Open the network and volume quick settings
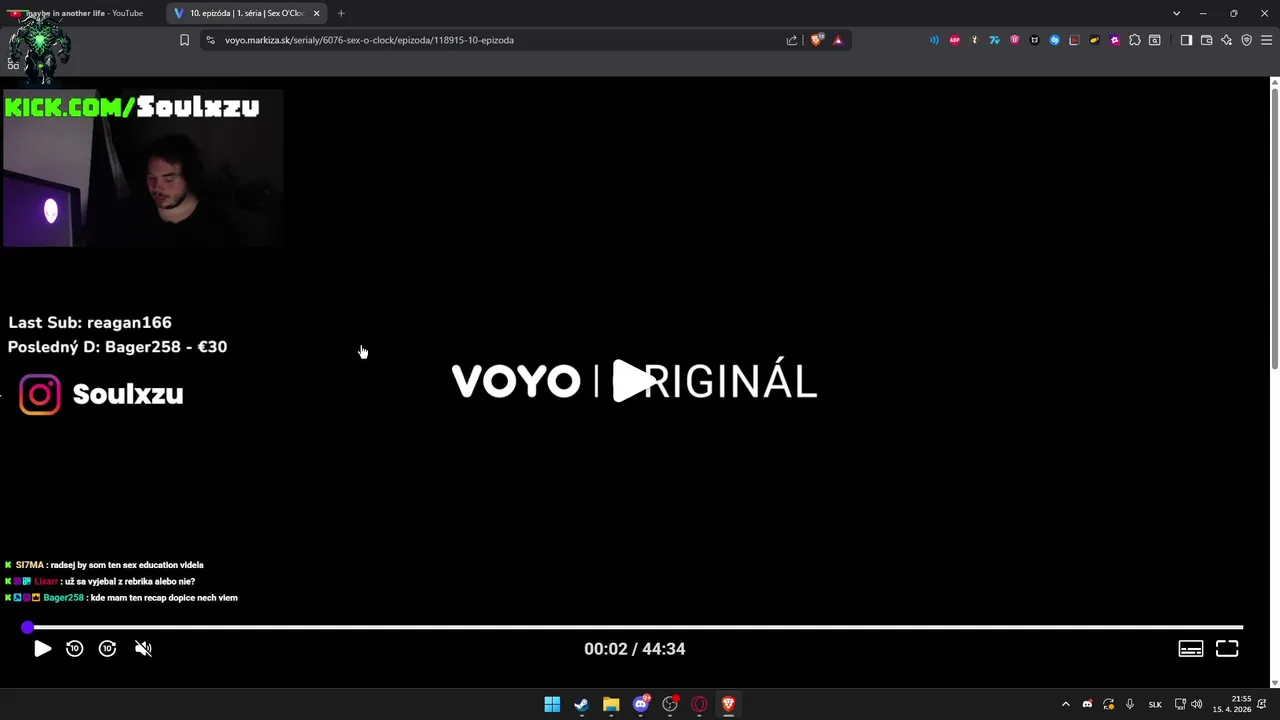The width and height of the screenshot is (1280, 720). [x=1188, y=704]
